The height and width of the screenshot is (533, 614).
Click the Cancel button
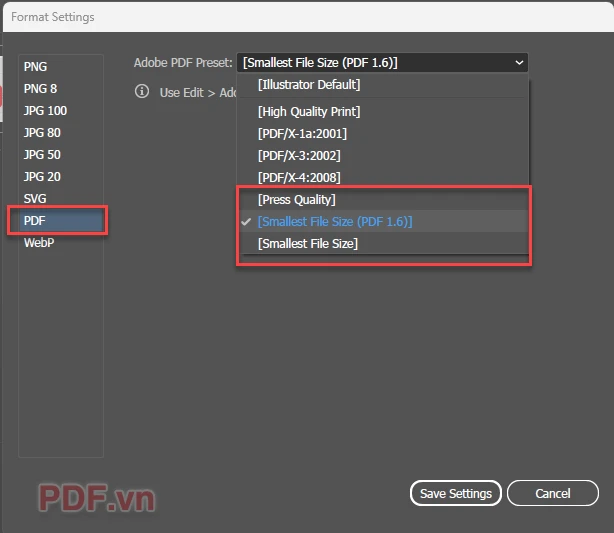pos(553,493)
